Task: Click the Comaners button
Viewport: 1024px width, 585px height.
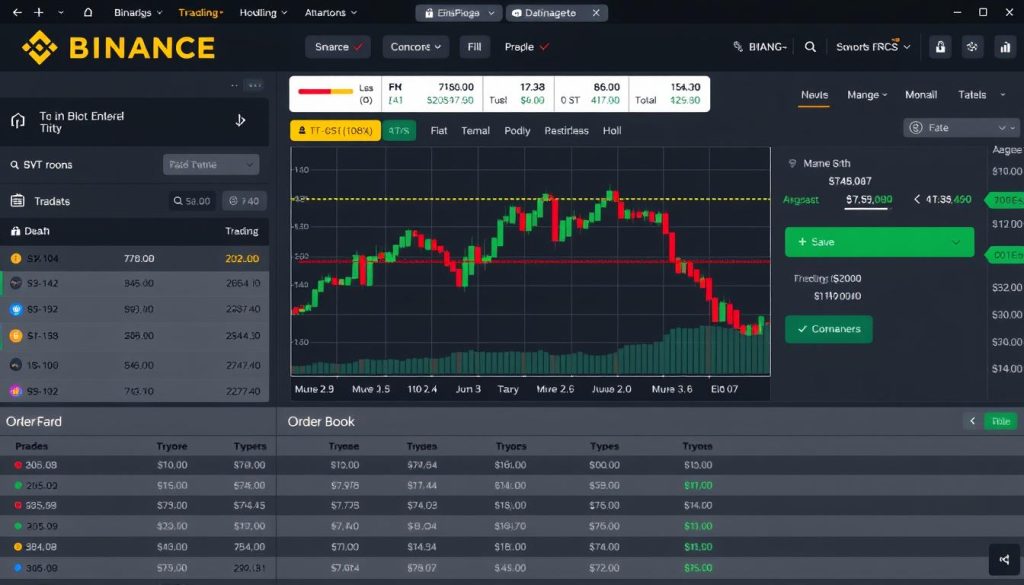Action: point(828,329)
